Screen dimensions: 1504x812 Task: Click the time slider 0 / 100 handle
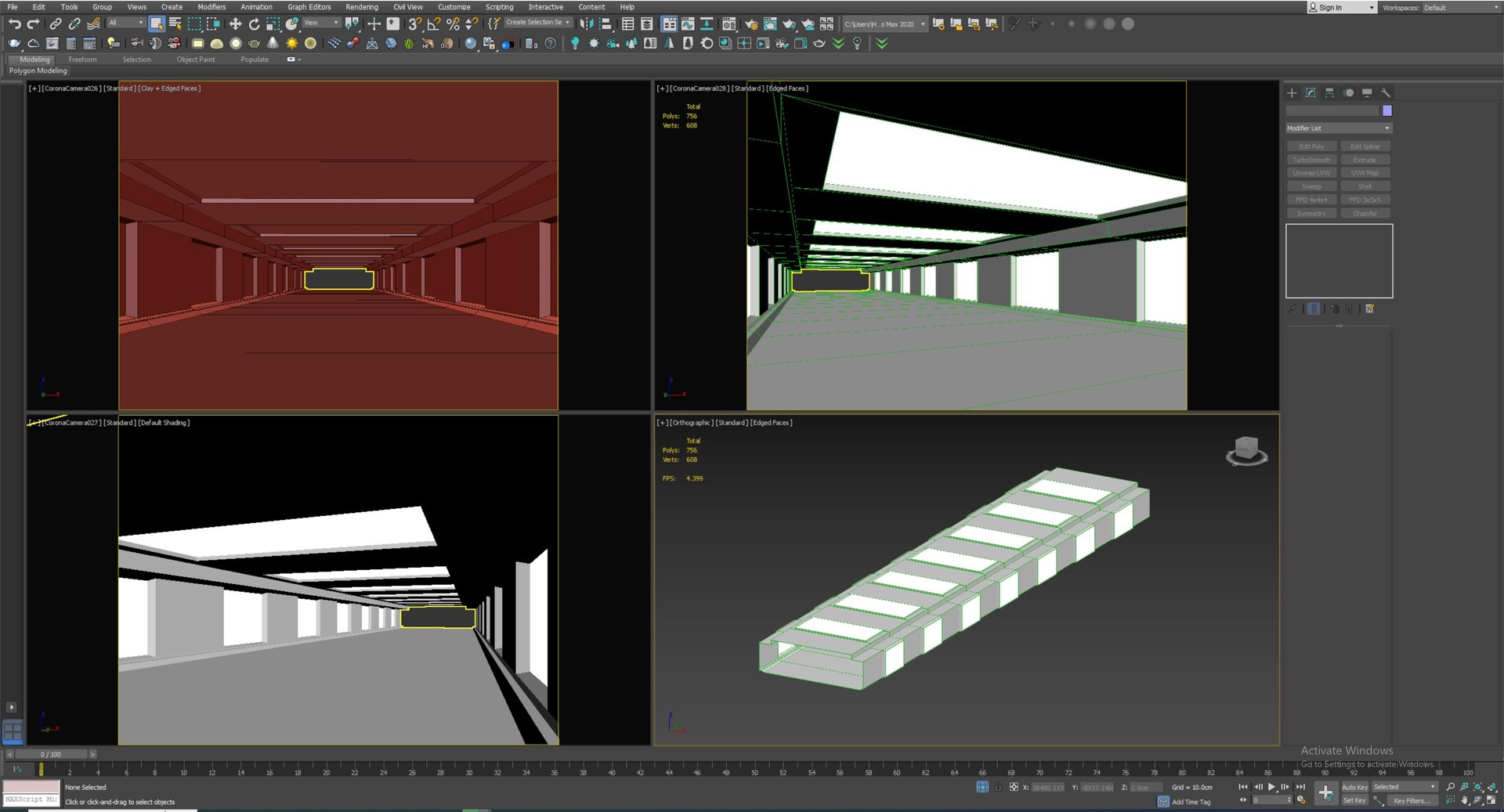click(51, 755)
